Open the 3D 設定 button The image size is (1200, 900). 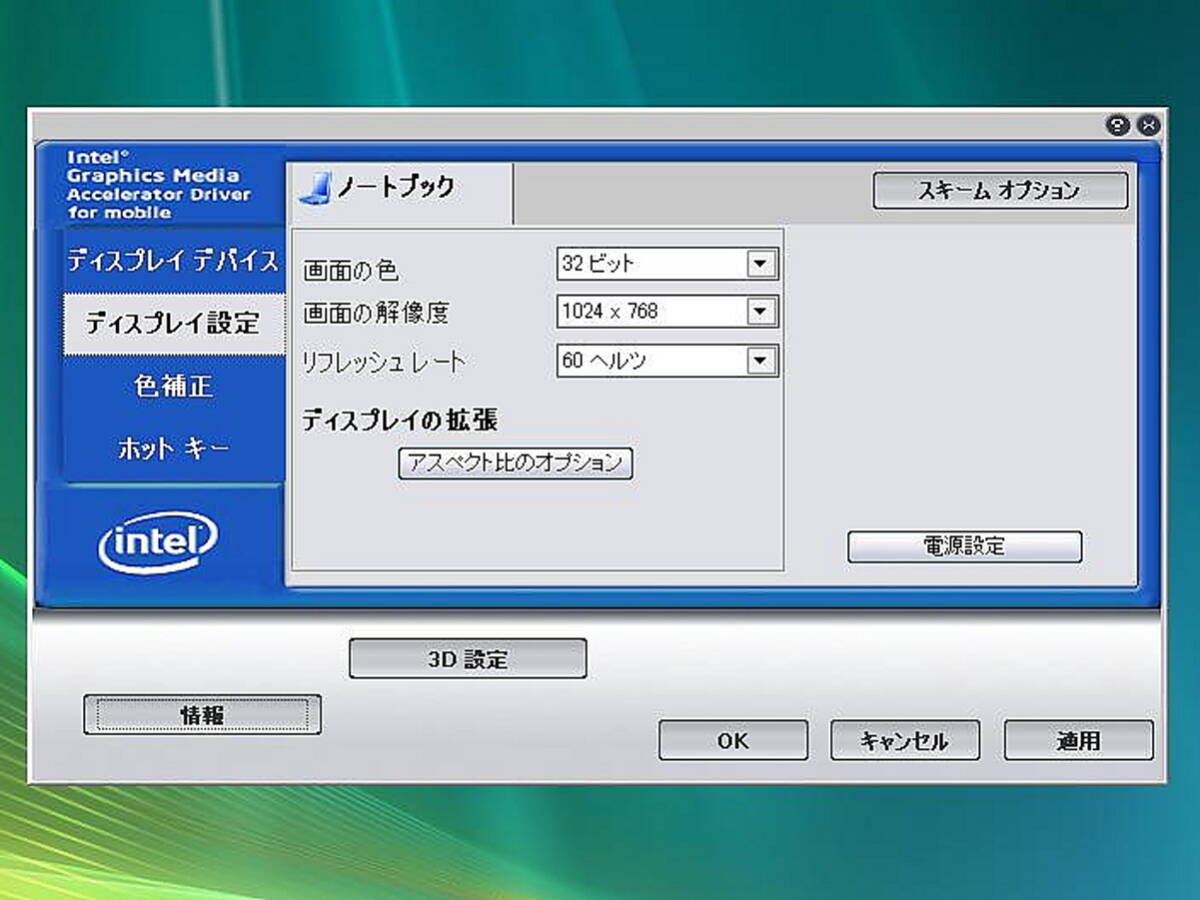click(x=468, y=659)
